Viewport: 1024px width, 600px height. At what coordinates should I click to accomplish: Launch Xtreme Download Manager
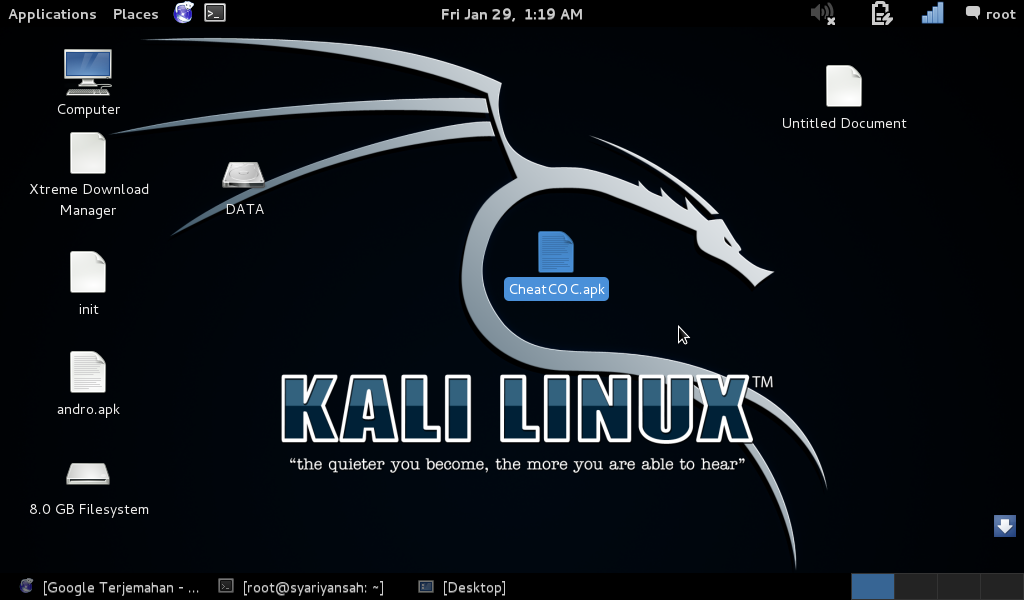pos(88,152)
